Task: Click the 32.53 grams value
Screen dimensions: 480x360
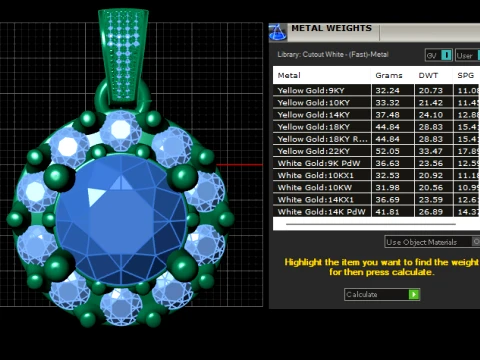Action: click(387, 175)
